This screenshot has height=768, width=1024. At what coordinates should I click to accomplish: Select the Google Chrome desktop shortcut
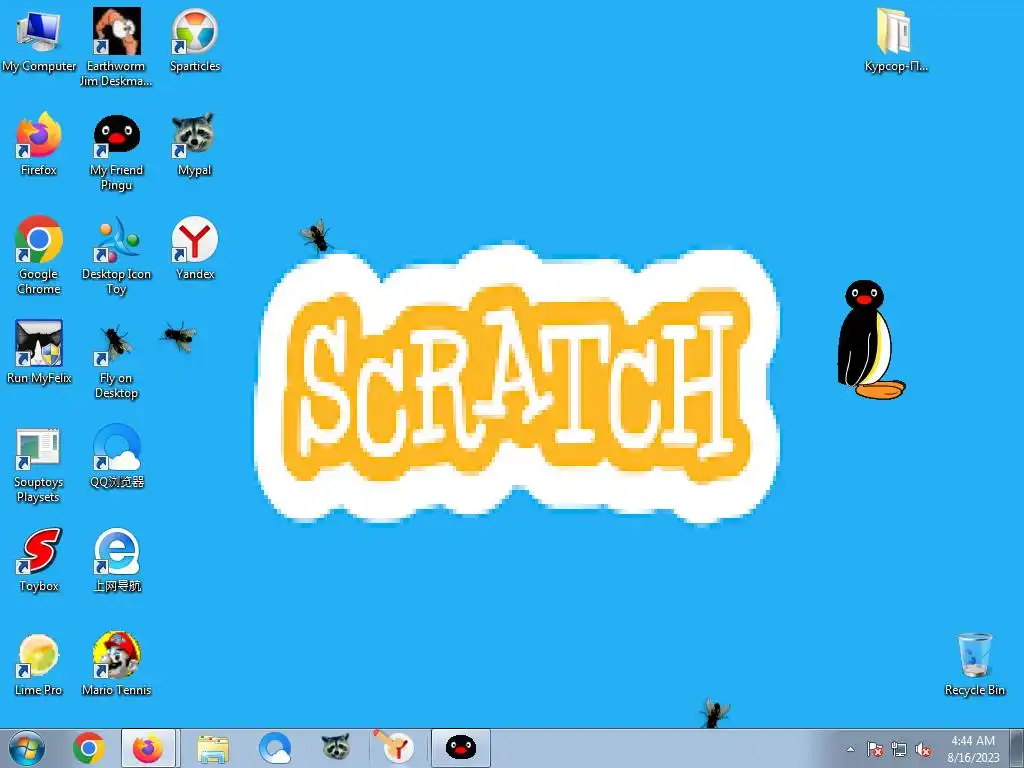click(39, 255)
